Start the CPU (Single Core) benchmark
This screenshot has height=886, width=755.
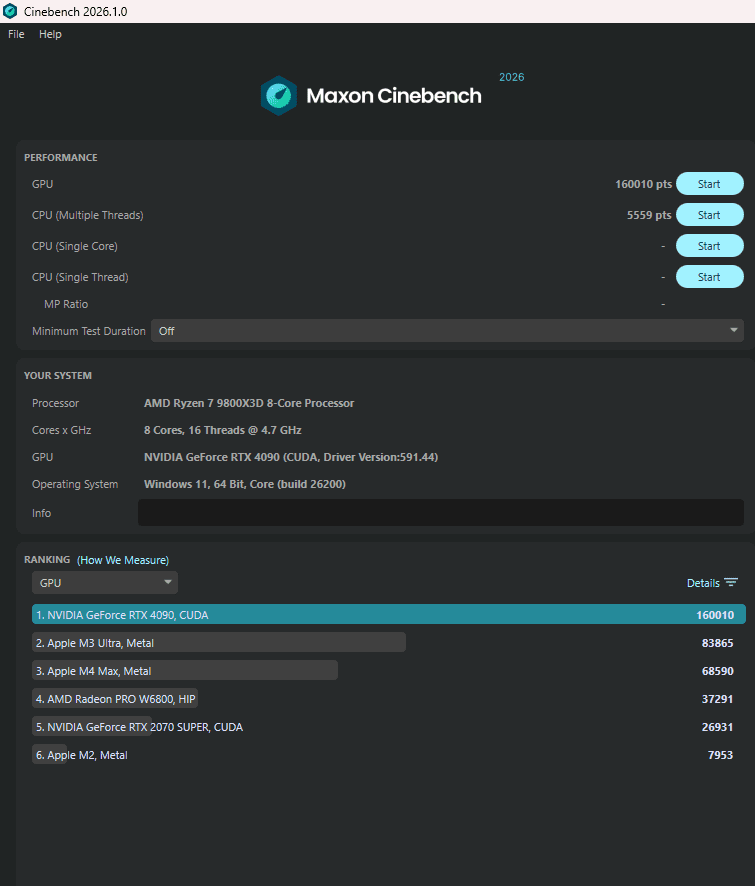point(710,246)
